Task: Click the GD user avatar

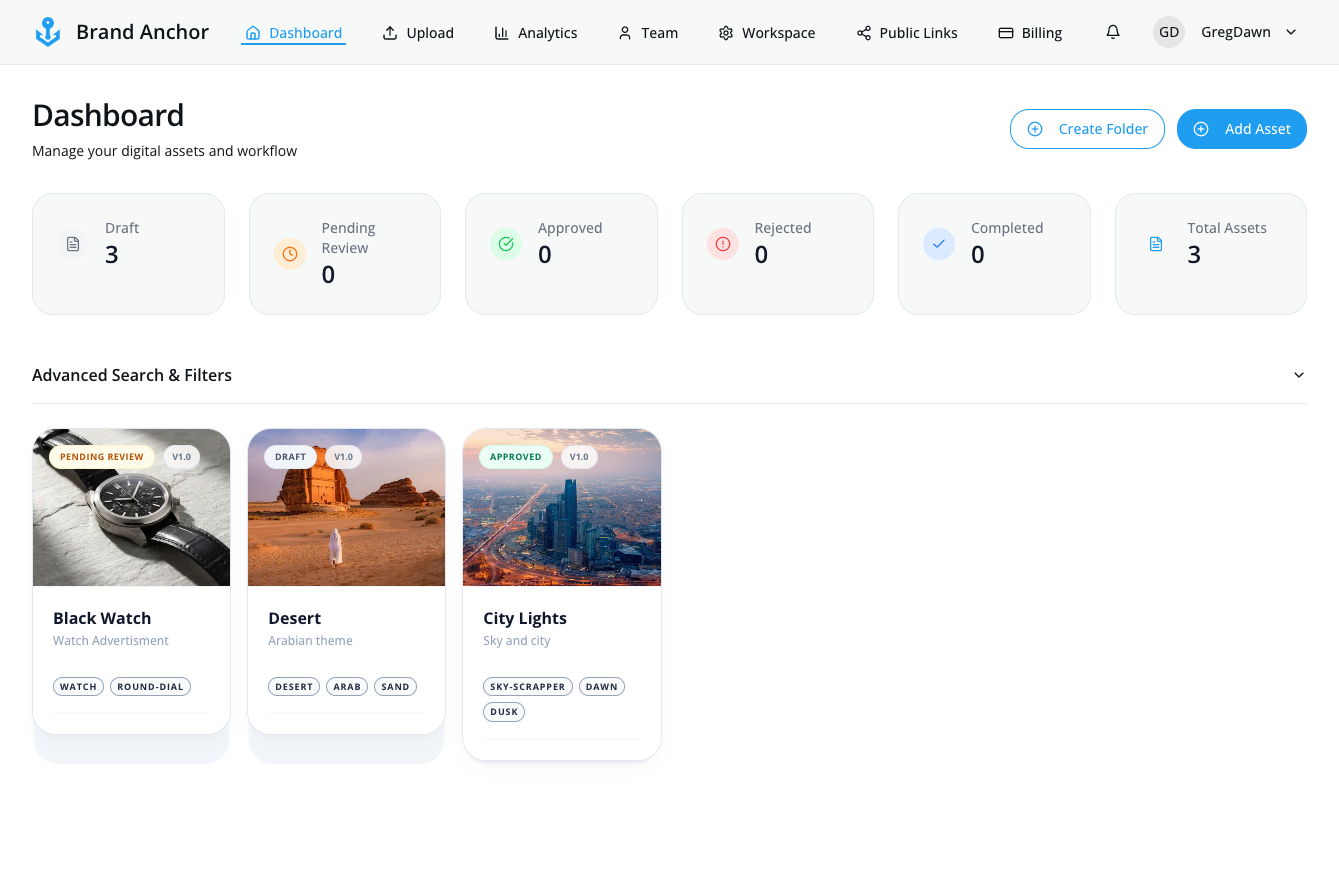Action: pos(1169,32)
